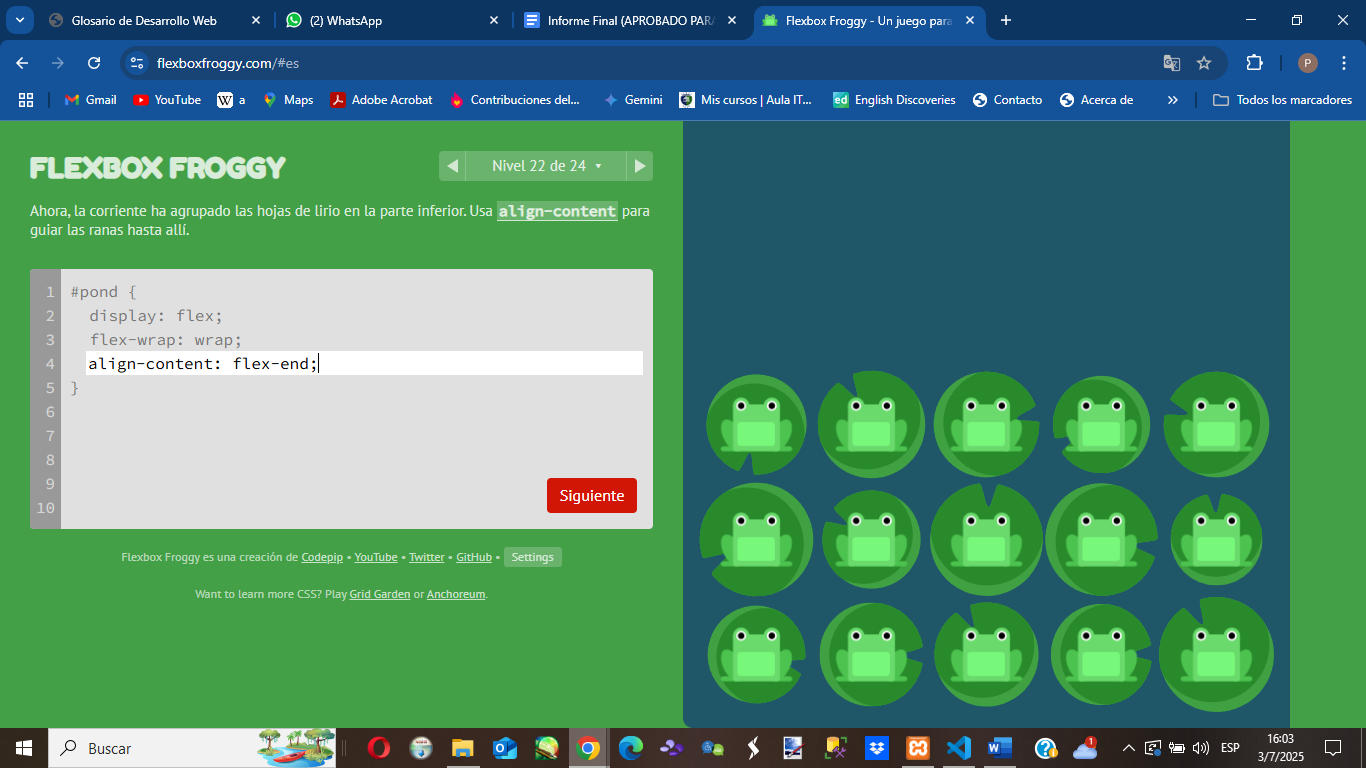
Task: Open the Twitter link
Action: click(427, 557)
